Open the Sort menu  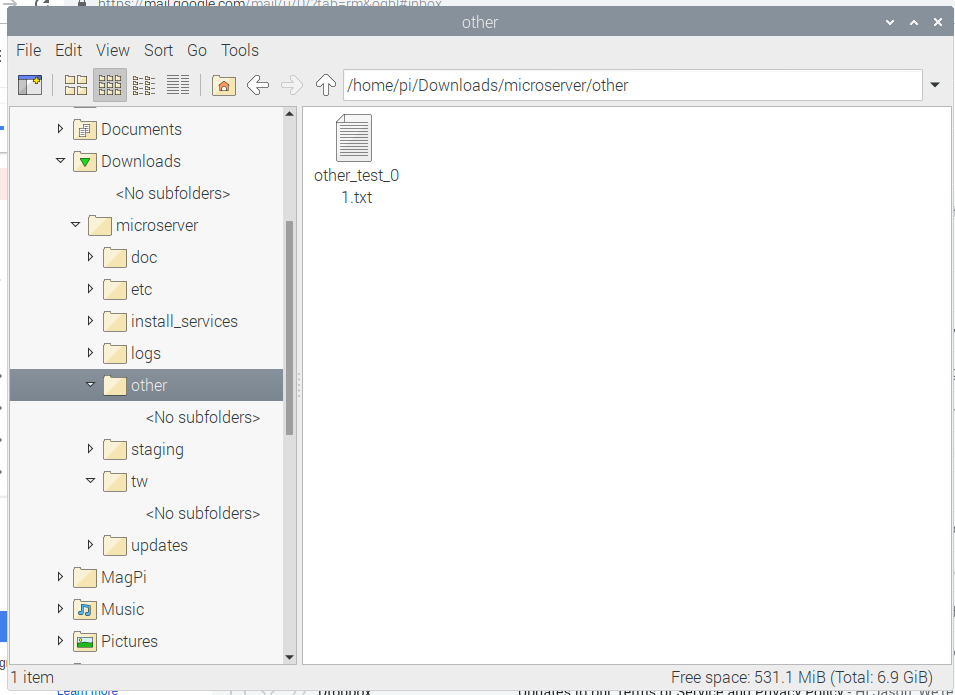pos(158,50)
